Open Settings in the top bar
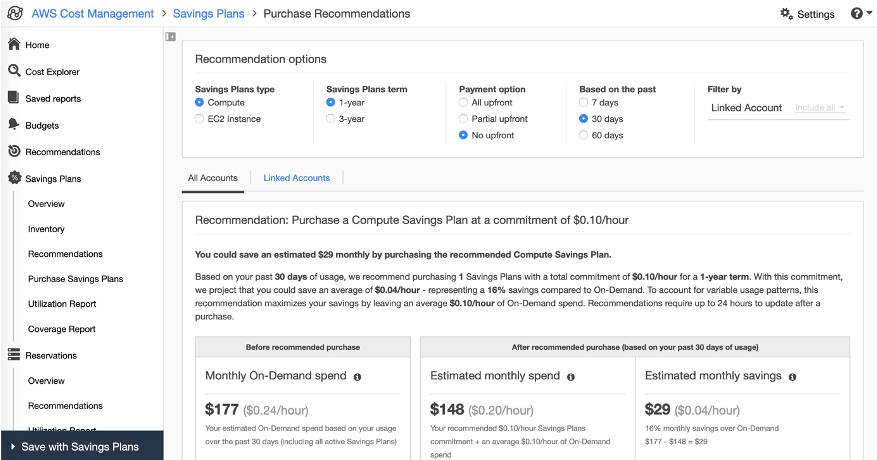The width and height of the screenshot is (877, 460). point(807,14)
